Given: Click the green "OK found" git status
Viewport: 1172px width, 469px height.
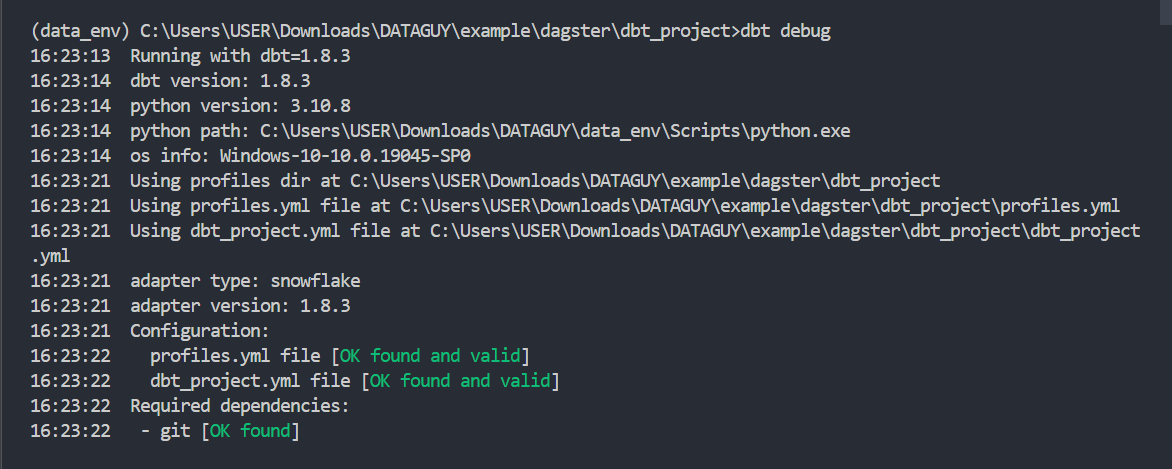Looking at the screenshot, I should click(250, 431).
